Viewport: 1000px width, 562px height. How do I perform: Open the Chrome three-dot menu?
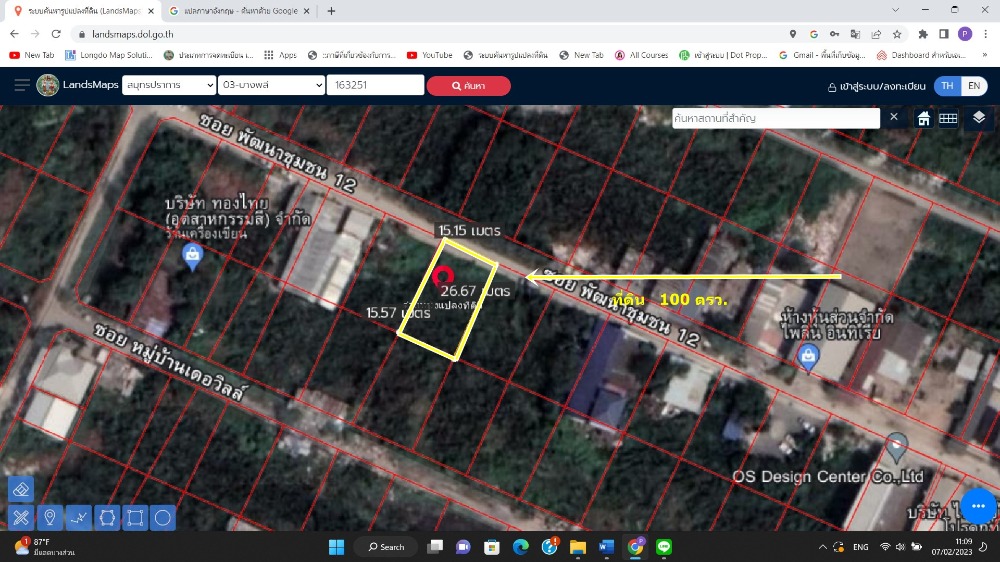click(x=986, y=34)
